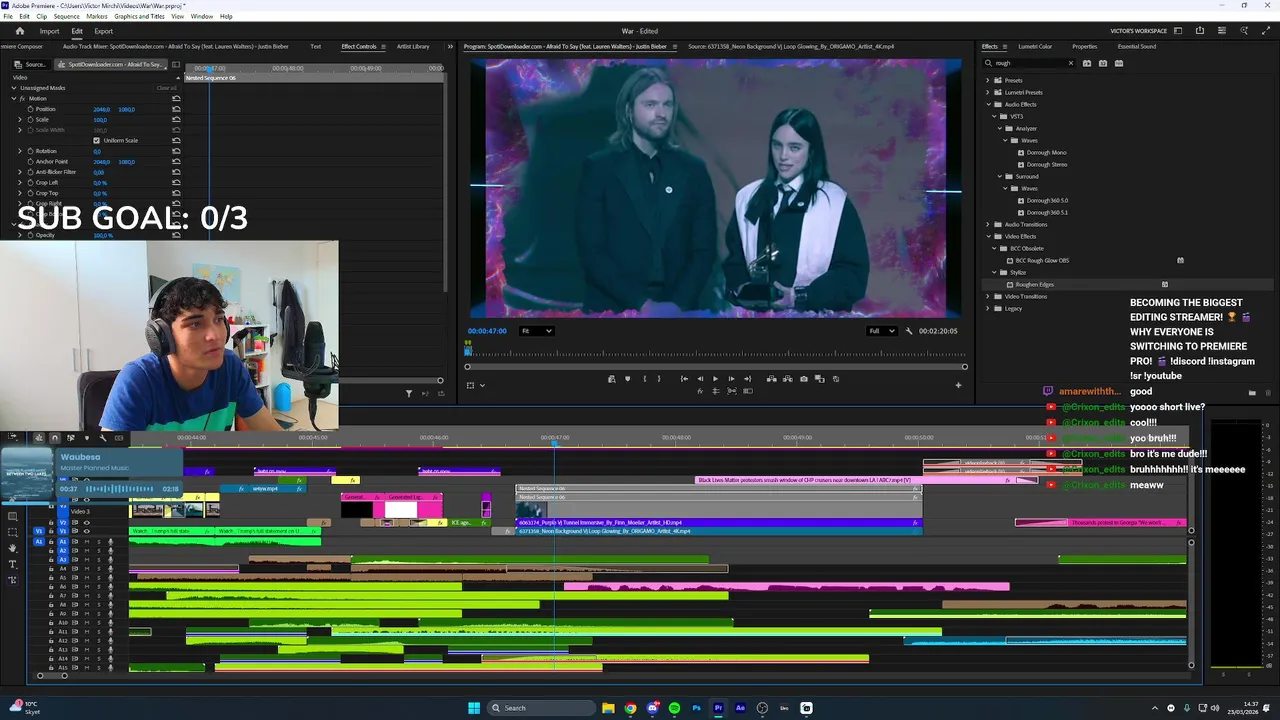The image size is (1280, 720).
Task: Open Chrome from the Windows taskbar
Action: [x=630, y=708]
